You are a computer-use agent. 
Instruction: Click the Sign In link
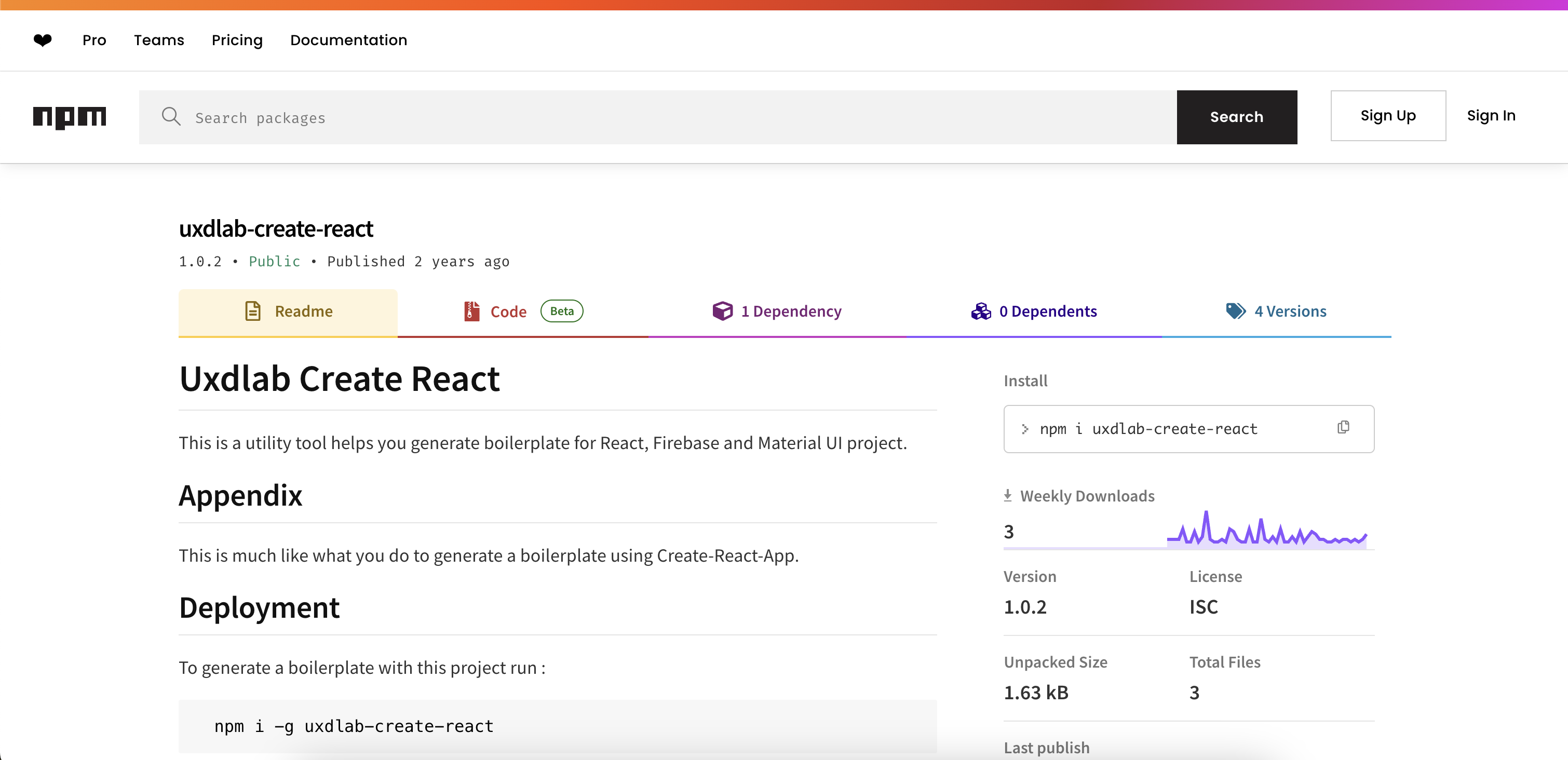(1491, 116)
